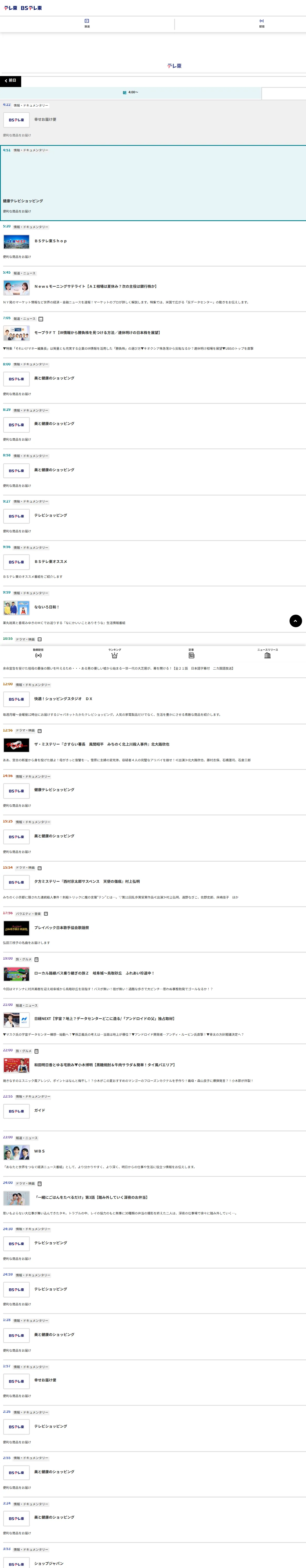Viewport: 306px width, 1568px height.
Task: Open the 日経NEXT program title
Action: (x=104, y=1018)
